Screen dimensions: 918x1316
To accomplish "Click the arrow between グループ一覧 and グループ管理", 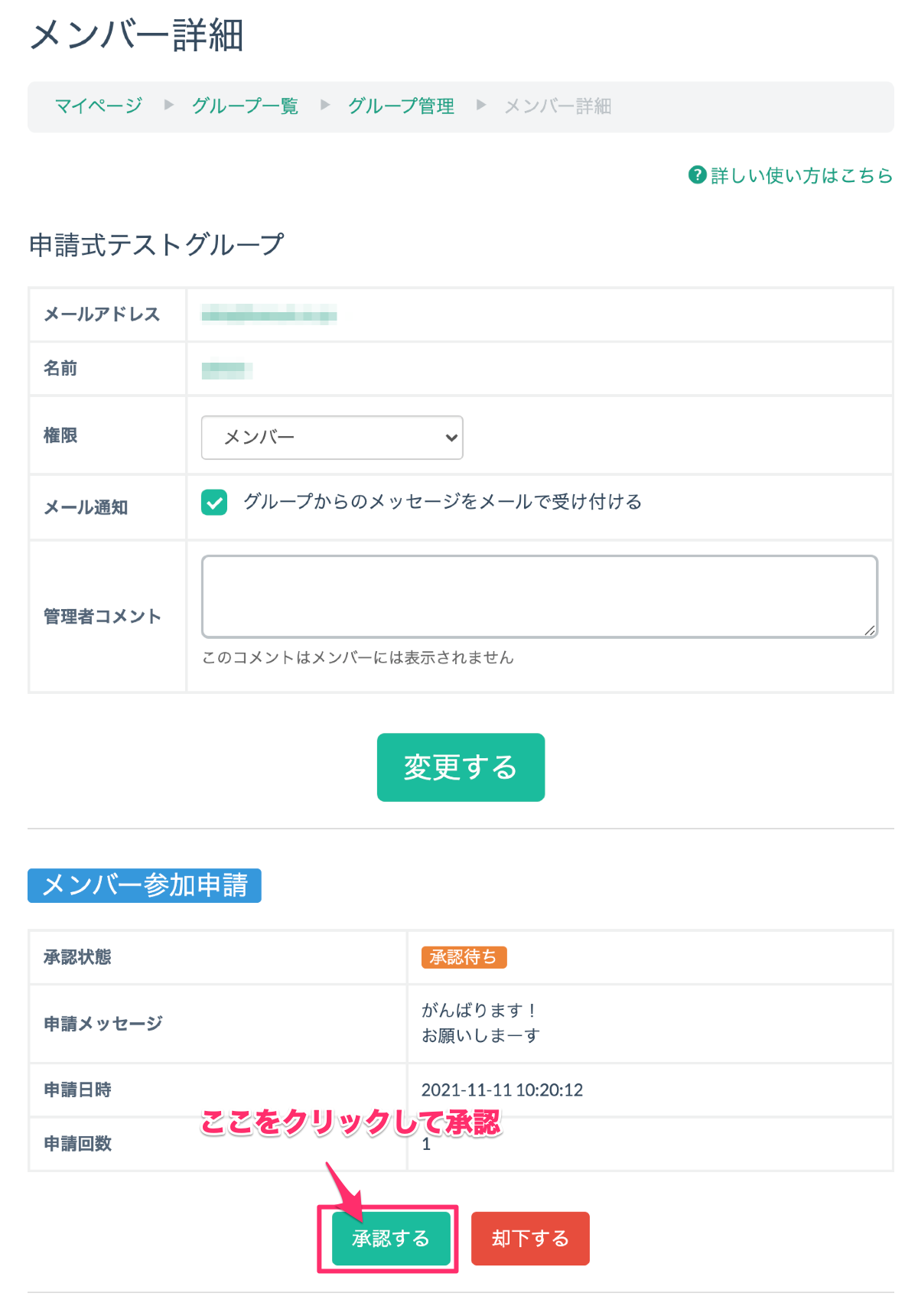I will [x=325, y=105].
